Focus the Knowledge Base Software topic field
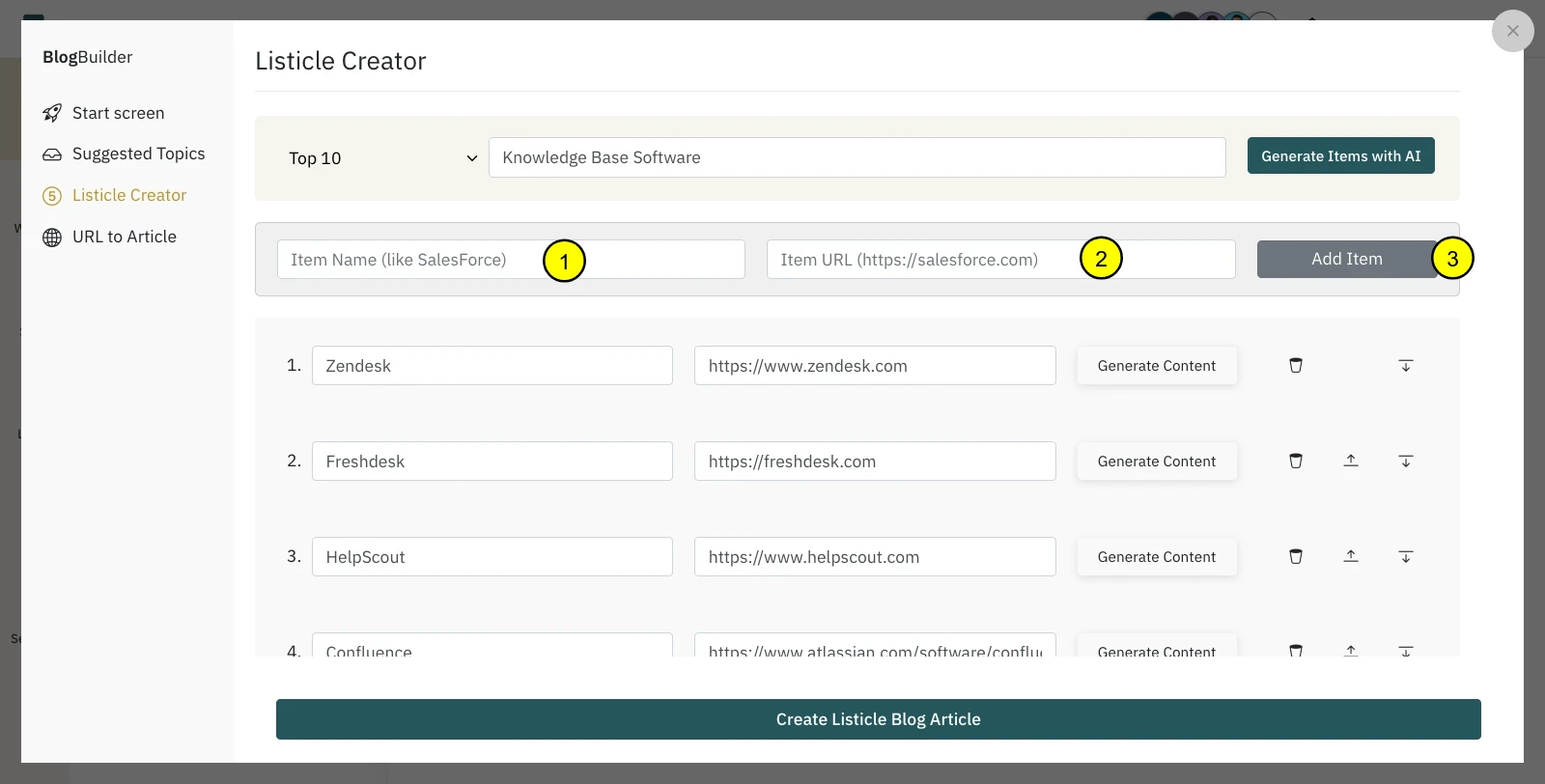Viewport: 1545px width, 784px height. tap(857, 157)
